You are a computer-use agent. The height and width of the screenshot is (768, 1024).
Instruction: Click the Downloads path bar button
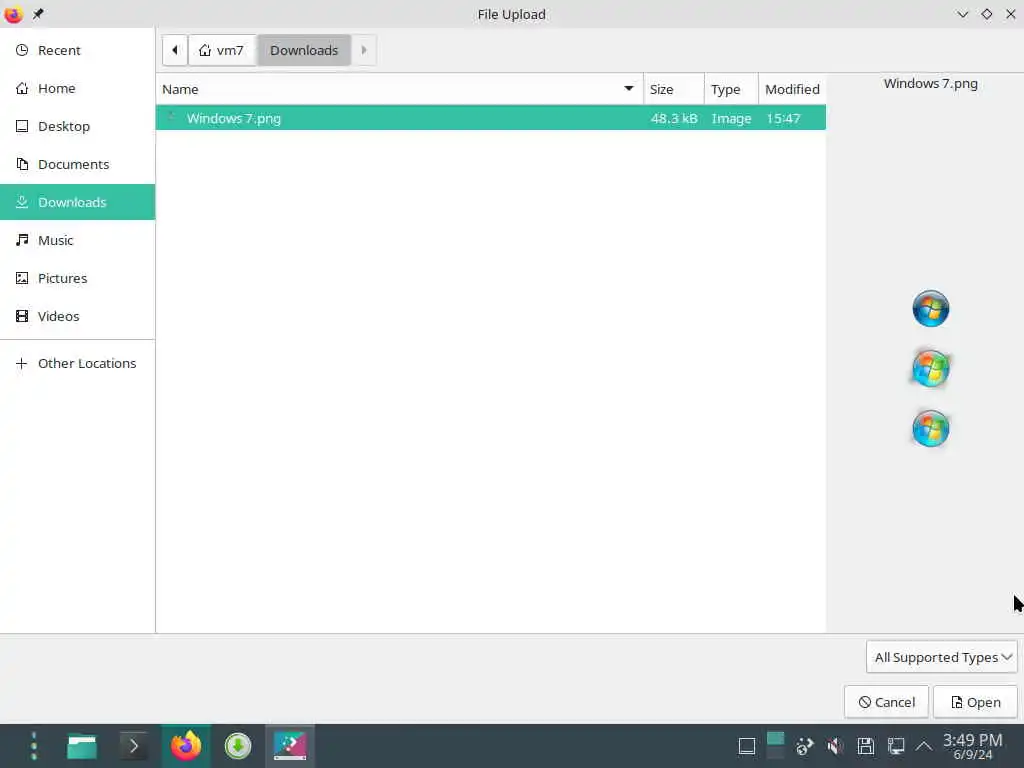tap(304, 50)
